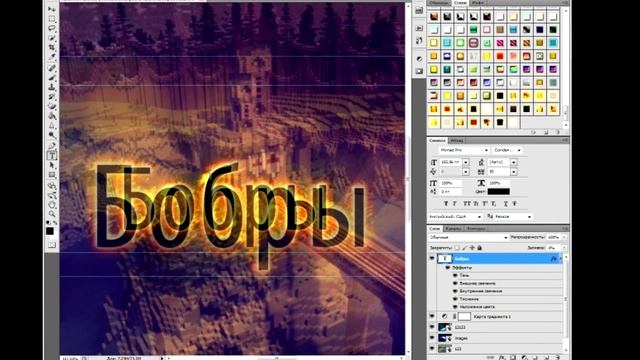The width and height of the screenshot is (640, 360).
Task: Select the Zoom magnifier tool
Action: [x=52, y=213]
